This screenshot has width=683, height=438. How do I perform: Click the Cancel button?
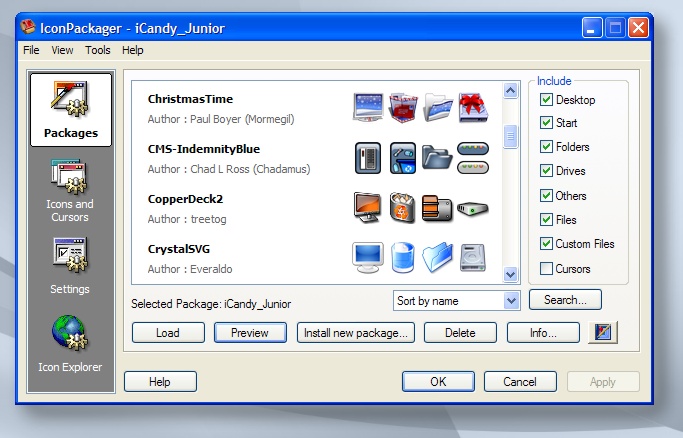pos(520,382)
